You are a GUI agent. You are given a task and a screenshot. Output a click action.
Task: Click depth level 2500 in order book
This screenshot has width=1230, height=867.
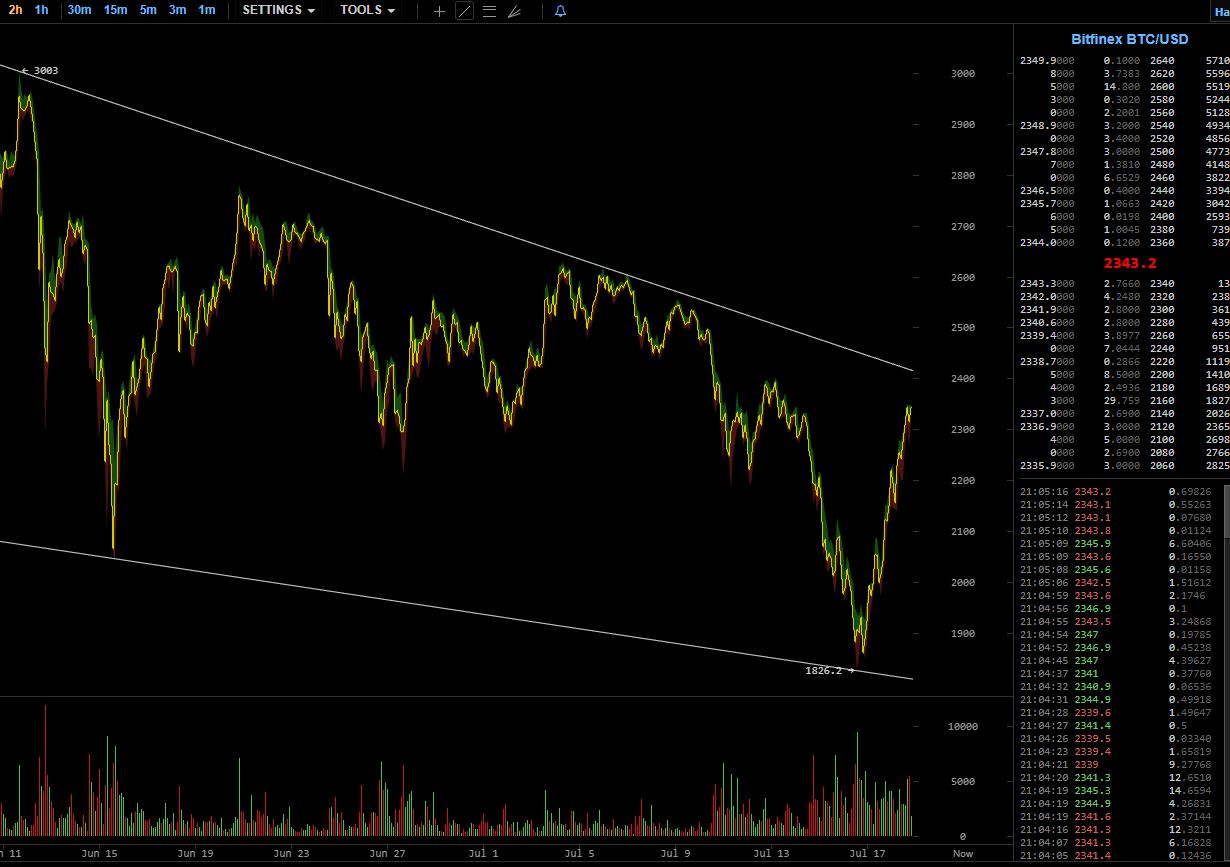pos(1162,152)
